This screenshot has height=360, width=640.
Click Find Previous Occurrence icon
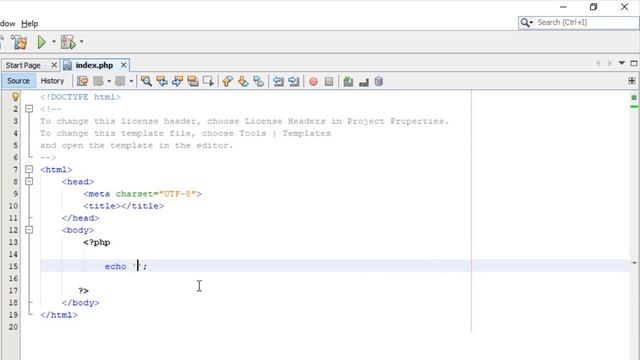162,81
